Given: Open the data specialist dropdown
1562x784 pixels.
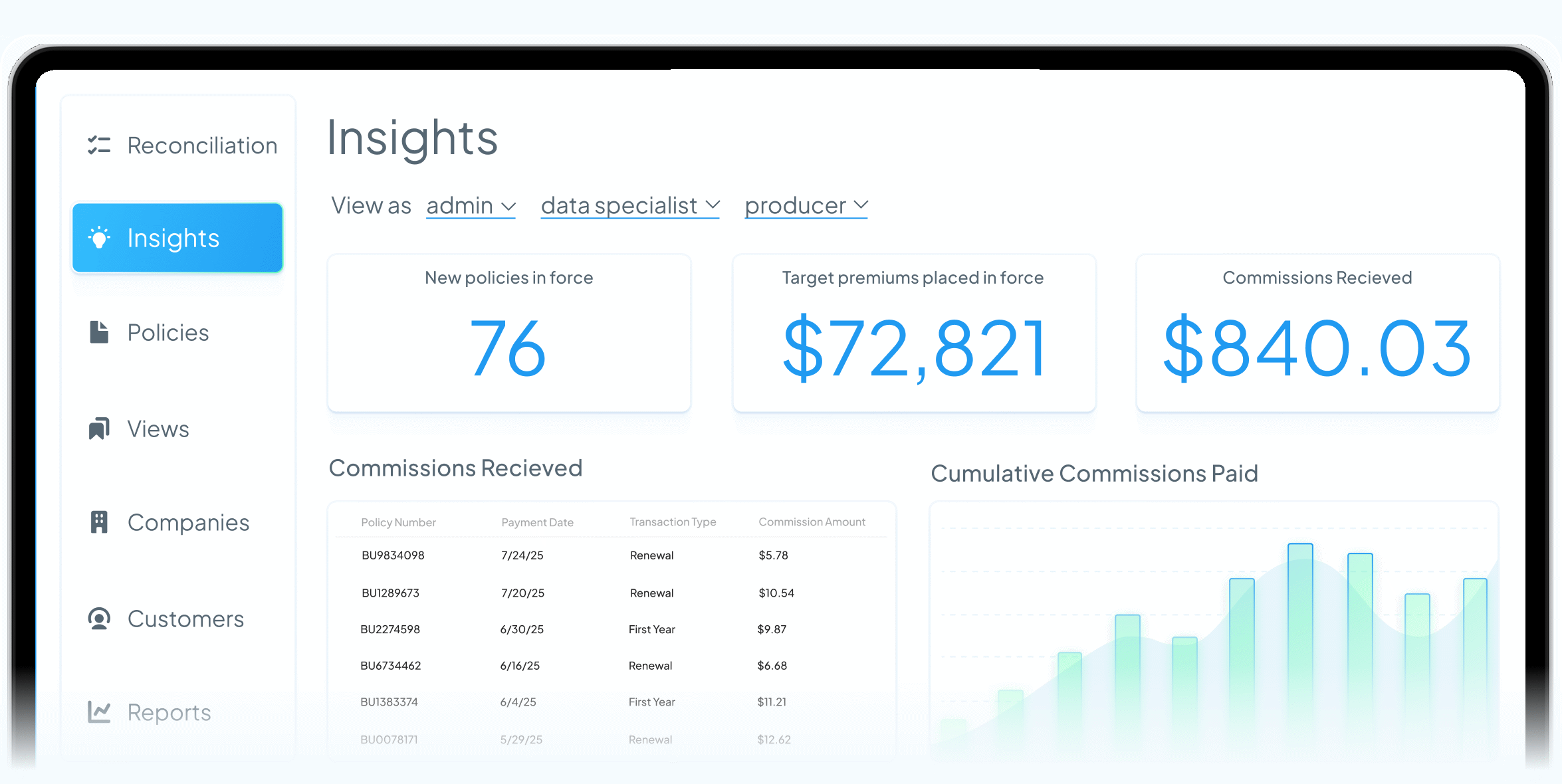Looking at the screenshot, I should [629, 206].
